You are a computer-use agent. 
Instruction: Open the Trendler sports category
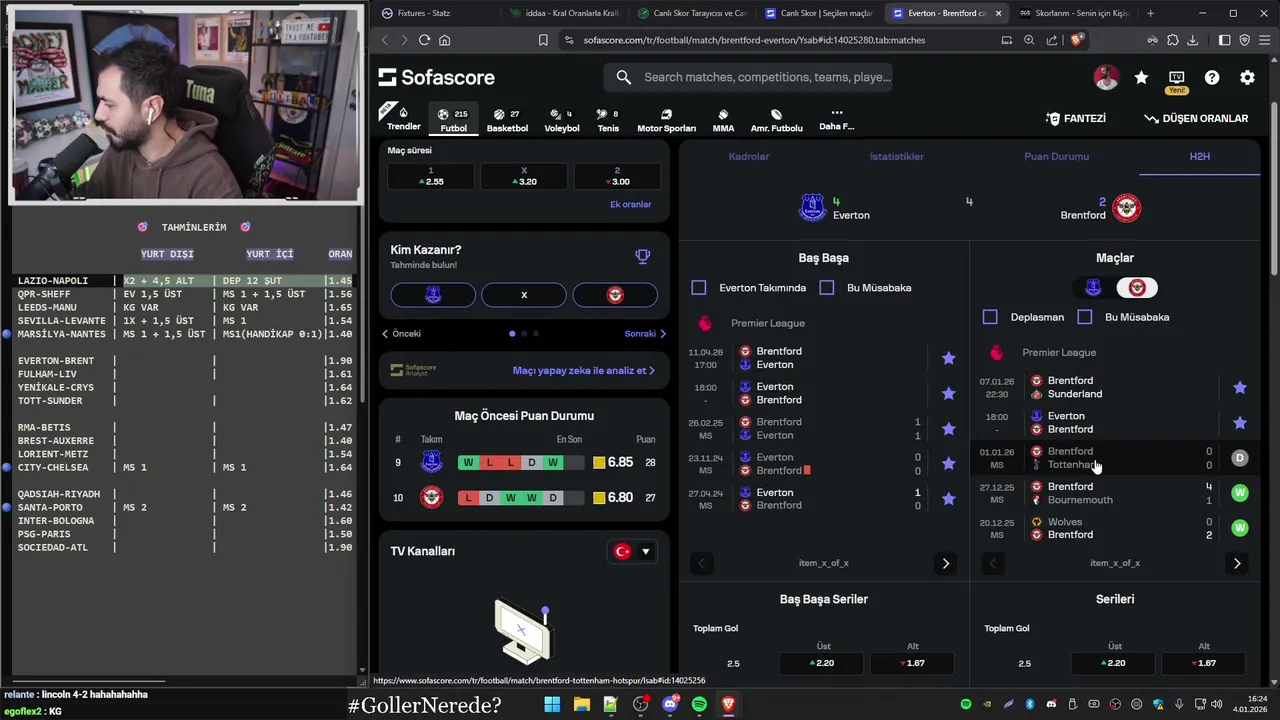[x=403, y=117]
